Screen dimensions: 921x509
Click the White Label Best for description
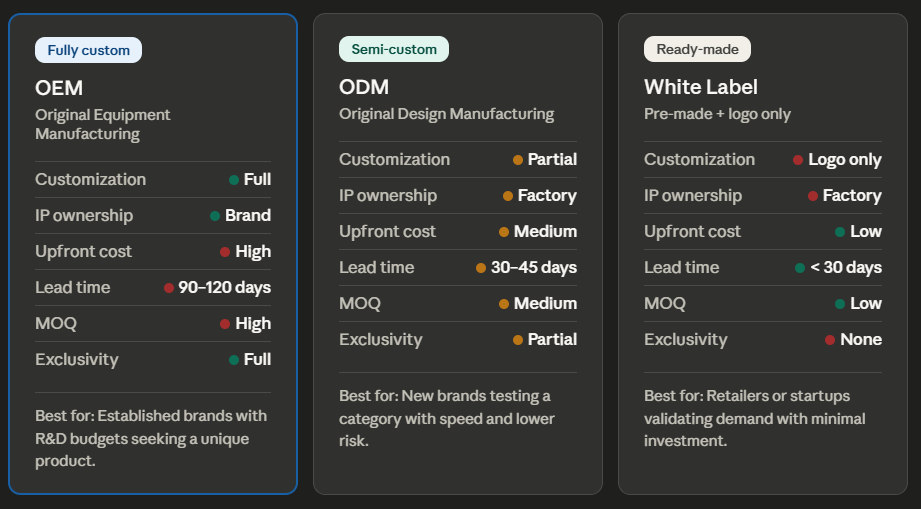click(755, 418)
